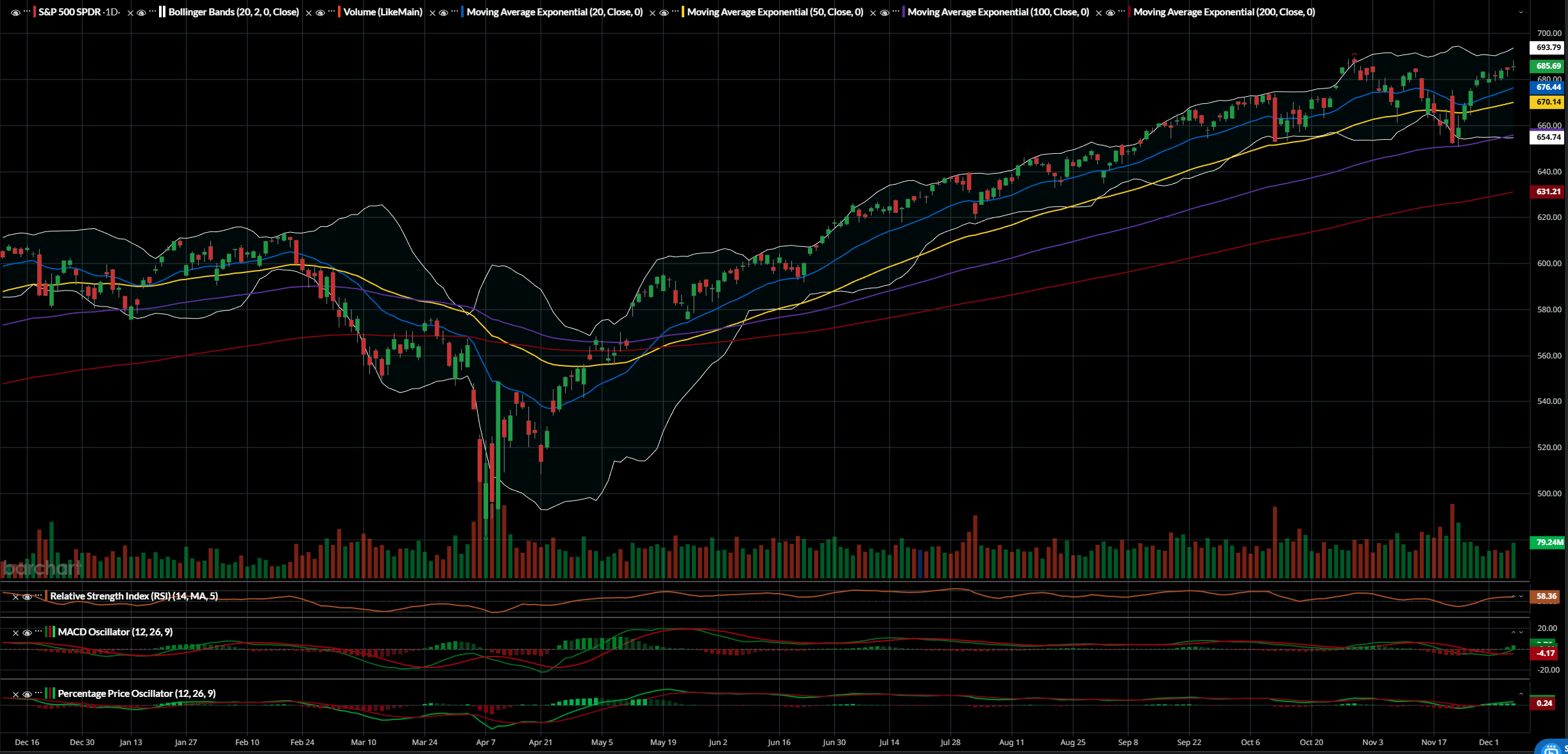This screenshot has height=754, width=1568.
Task: Click the S&P 500 SPDR symbol label
Action: [x=69, y=12]
